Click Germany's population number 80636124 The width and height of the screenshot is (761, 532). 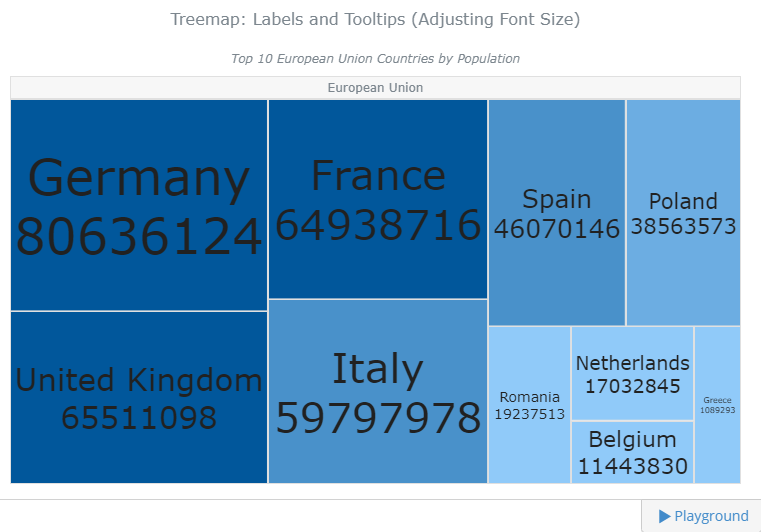pos(139,236)
